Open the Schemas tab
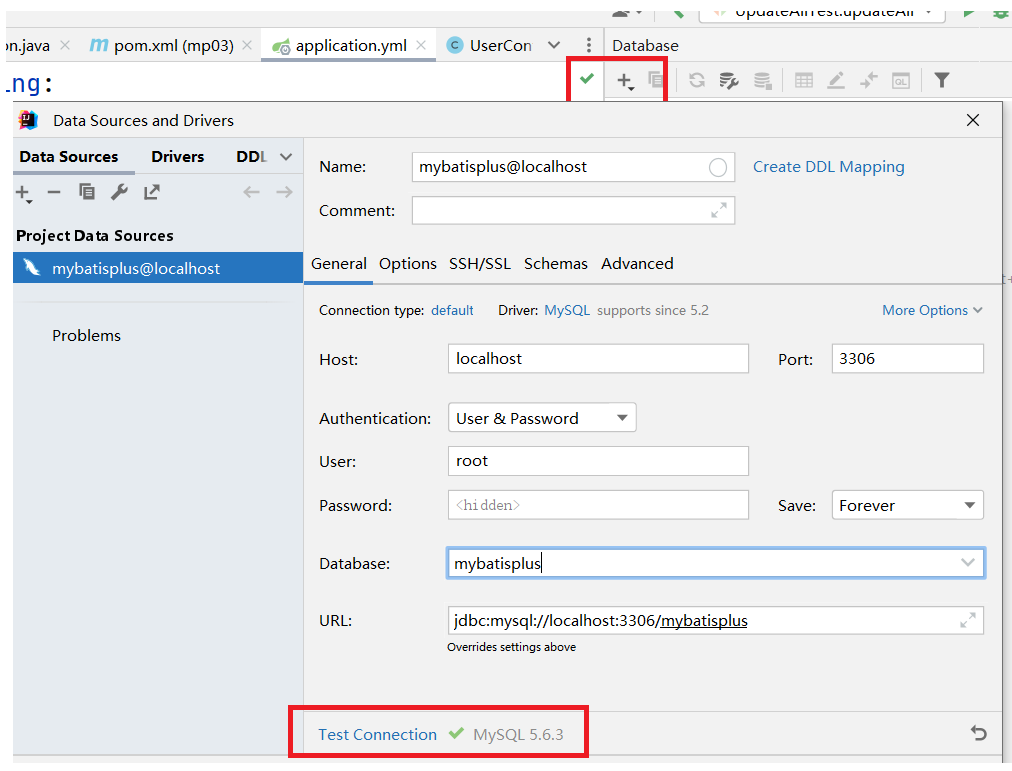Screen dimensions: 1012x771 556,264
